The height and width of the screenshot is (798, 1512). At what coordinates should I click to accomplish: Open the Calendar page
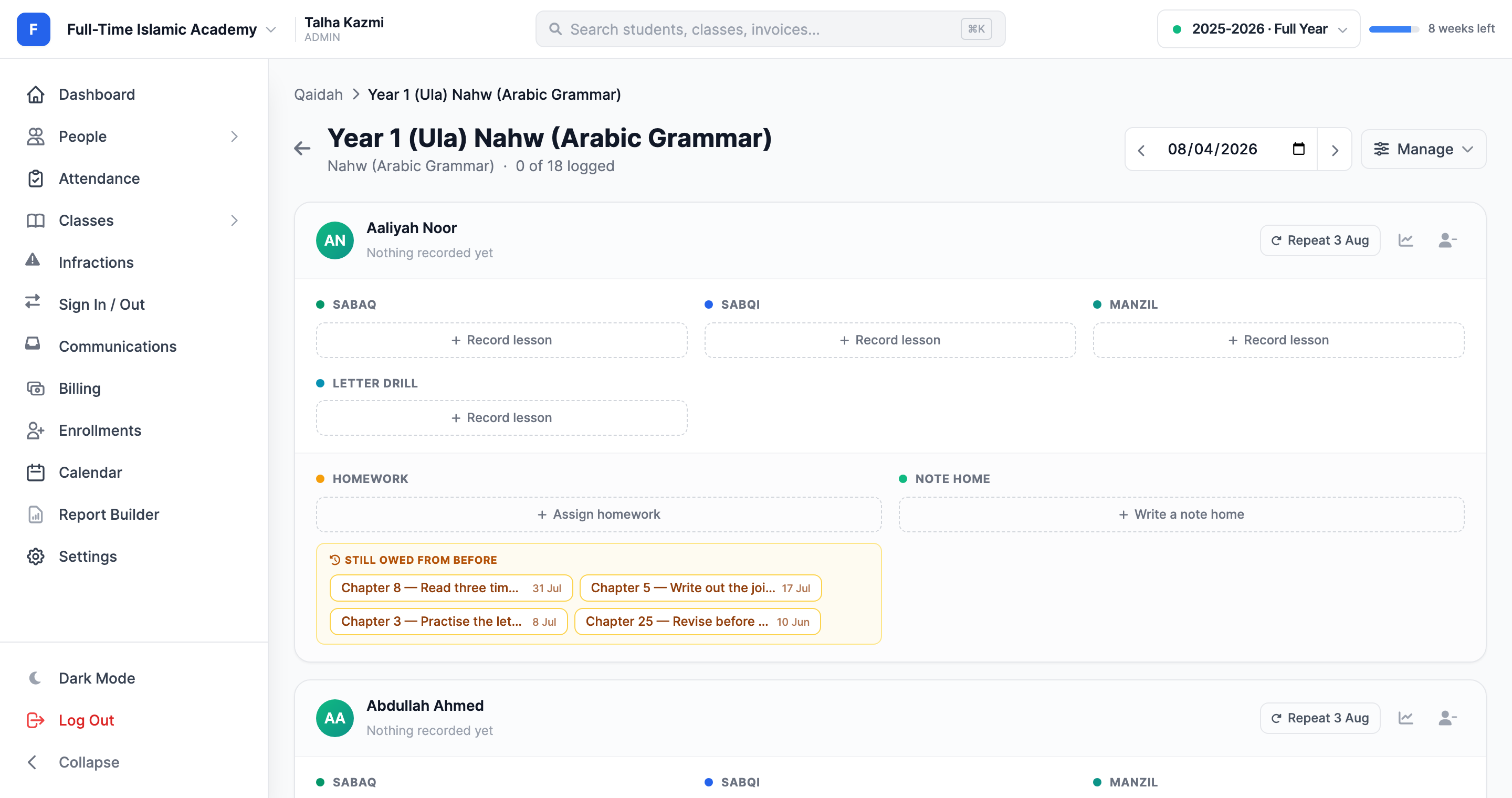click(x=90, y=472)
